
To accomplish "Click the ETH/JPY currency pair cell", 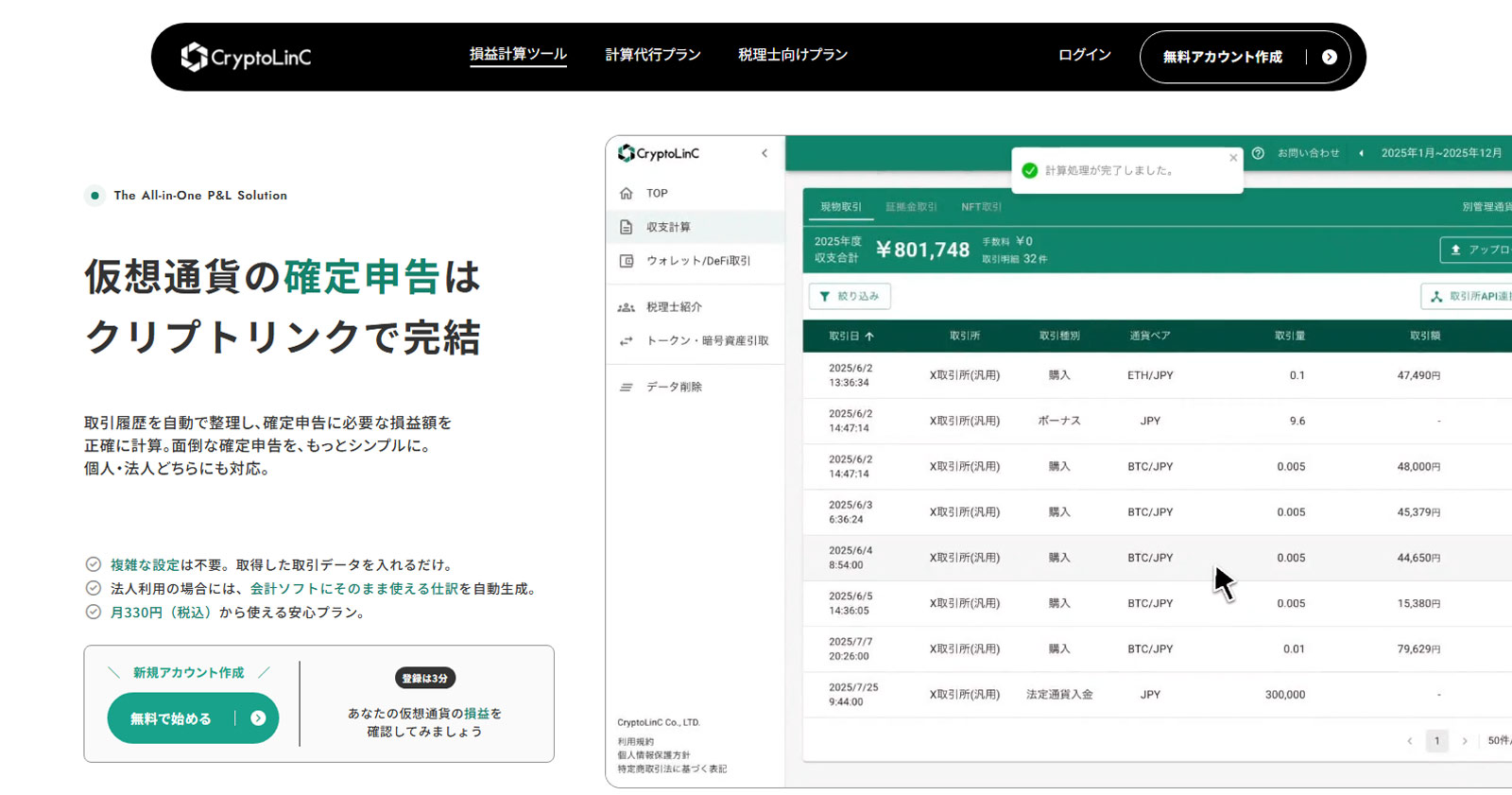I will tap(1150, 375).
